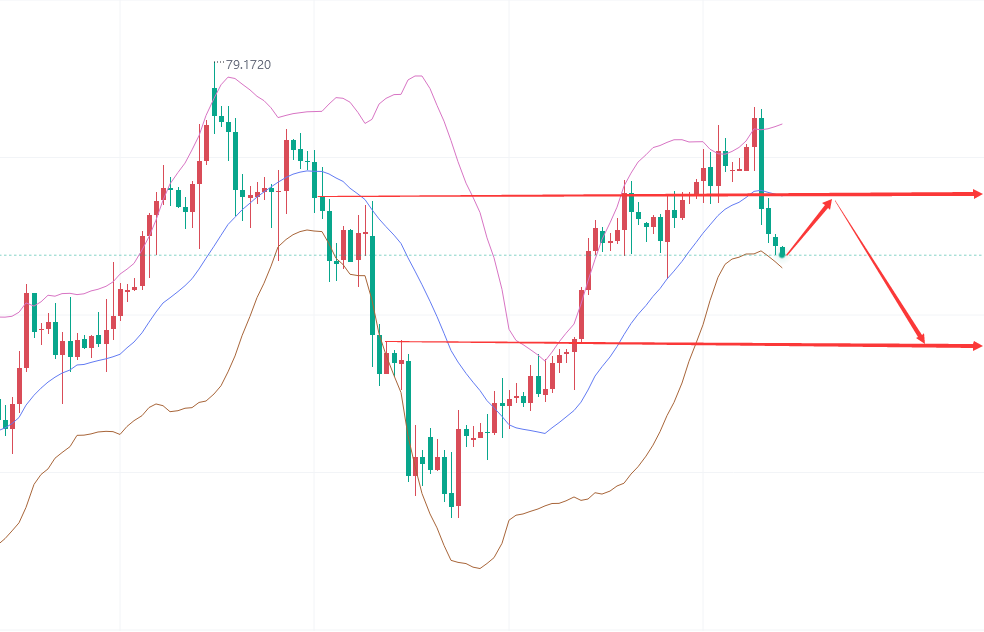Select the tip of the downward red forecast arrow
The width and height of the screenshot is (984, 632).
[x=923, y=341]
